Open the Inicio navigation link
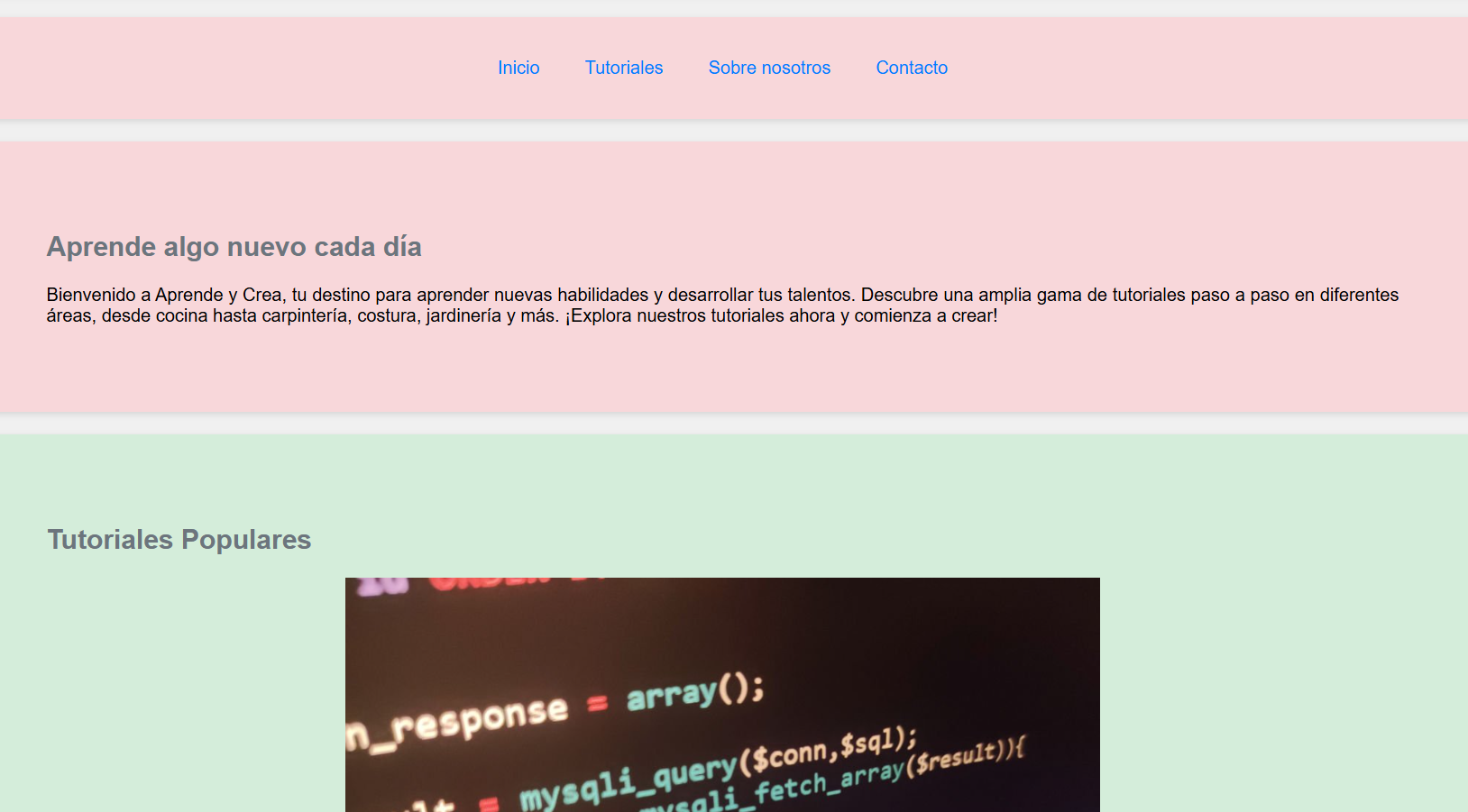This screenshot has height=812, width=1468. coord(518,68)
